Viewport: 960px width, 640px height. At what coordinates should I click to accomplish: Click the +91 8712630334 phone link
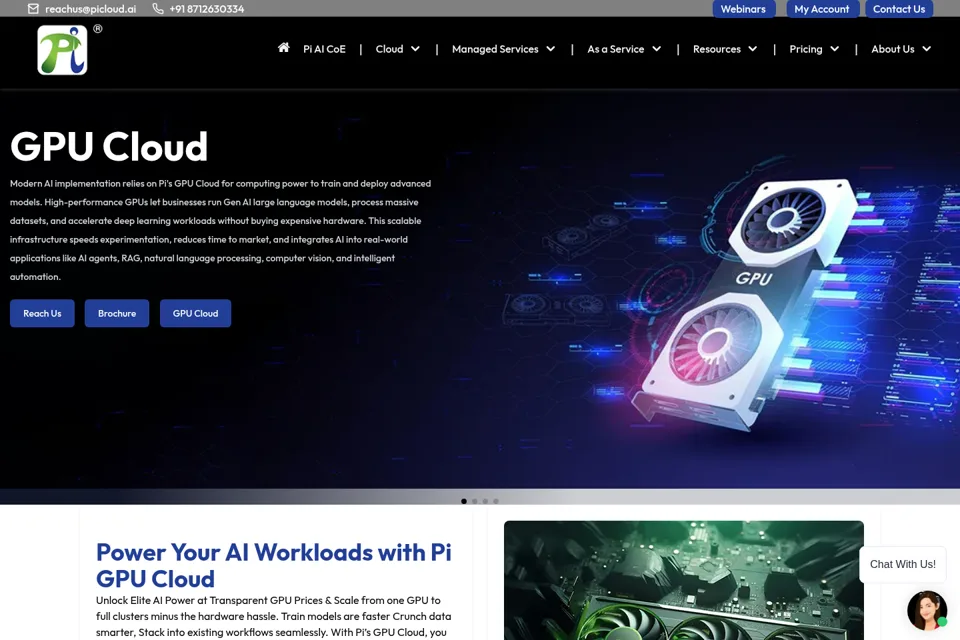tap(206, 9)
